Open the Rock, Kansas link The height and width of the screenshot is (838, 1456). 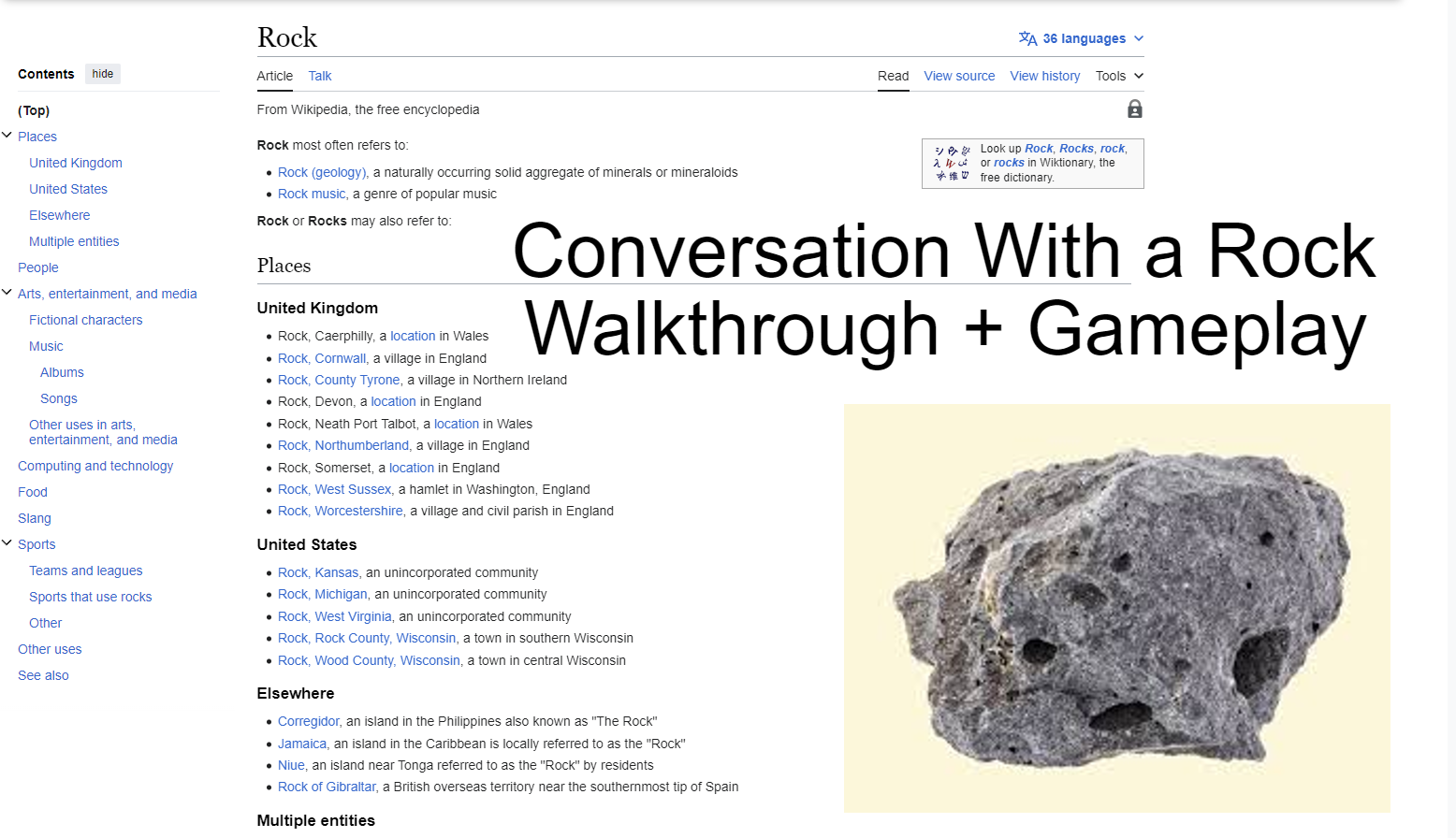[x=318, y=572]
